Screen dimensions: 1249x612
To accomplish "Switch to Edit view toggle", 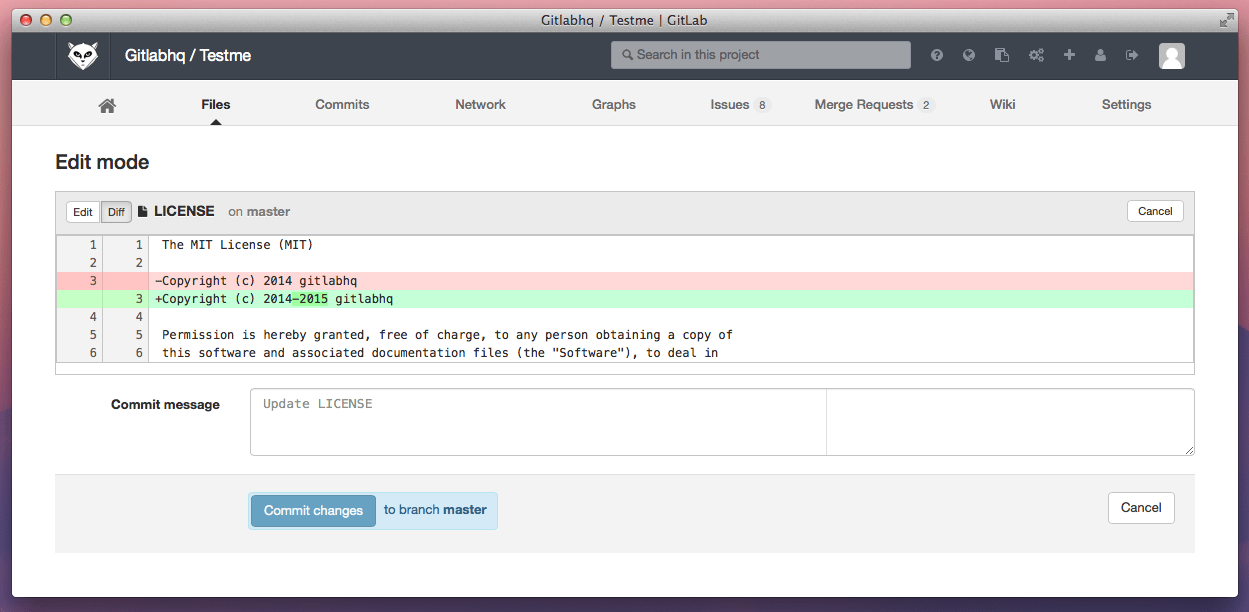I will [x=83, y=212].
